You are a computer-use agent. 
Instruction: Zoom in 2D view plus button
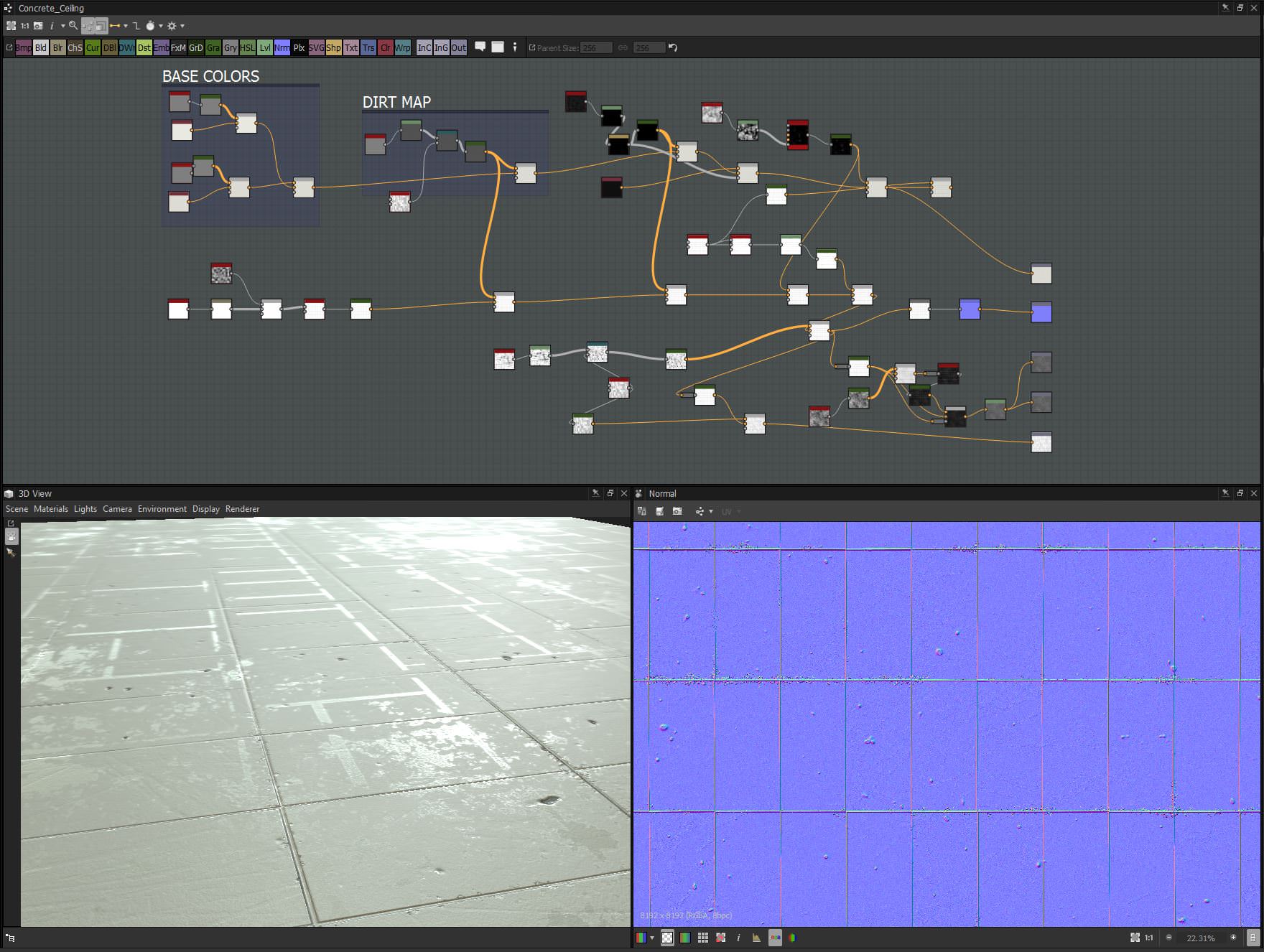(1233, 938)
